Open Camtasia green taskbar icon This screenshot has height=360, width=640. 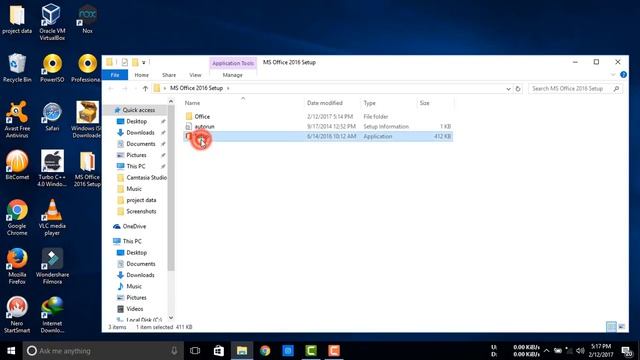[x=311, y=351]
